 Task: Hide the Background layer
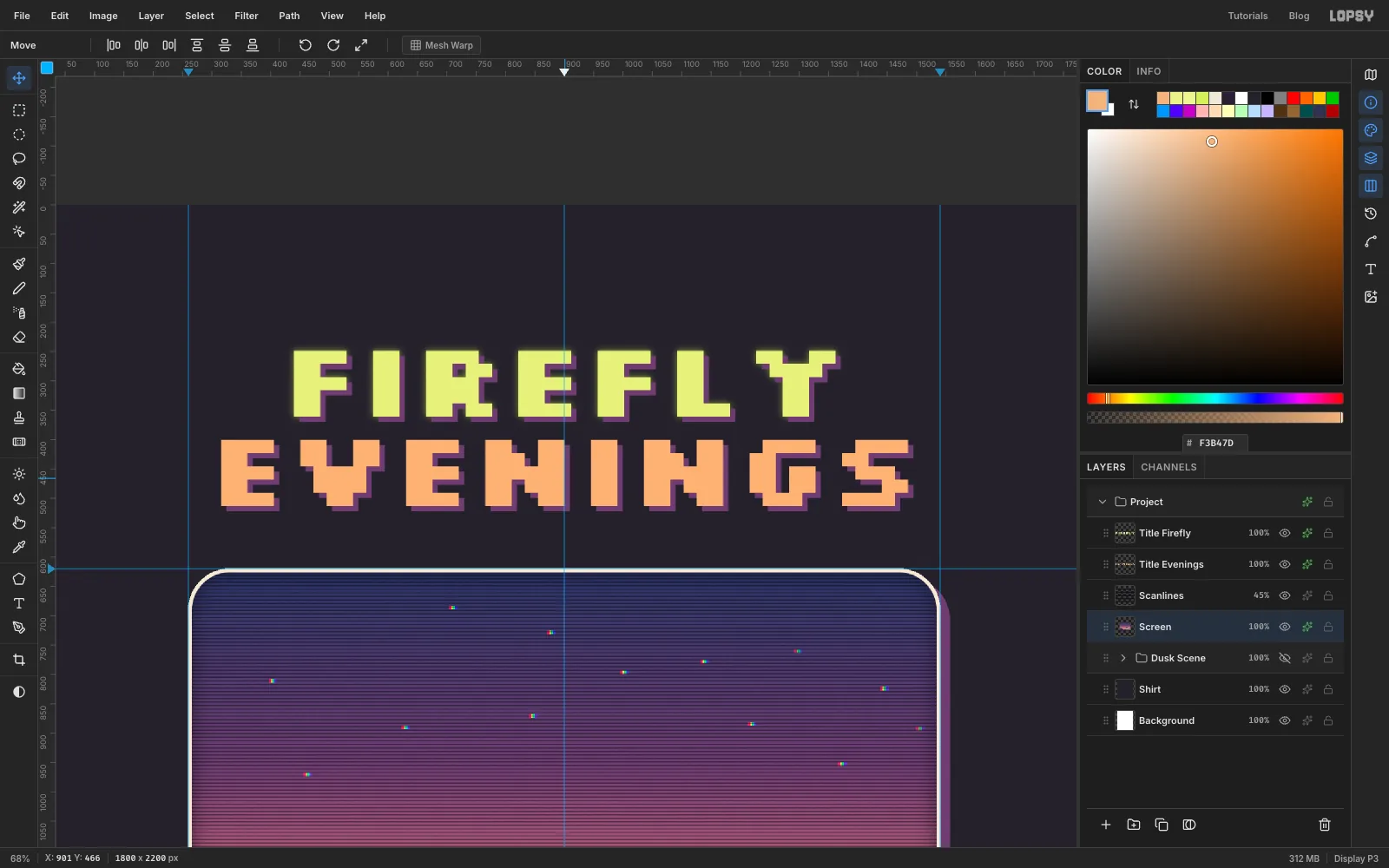pyautogui.click(x=1285, y=720)
